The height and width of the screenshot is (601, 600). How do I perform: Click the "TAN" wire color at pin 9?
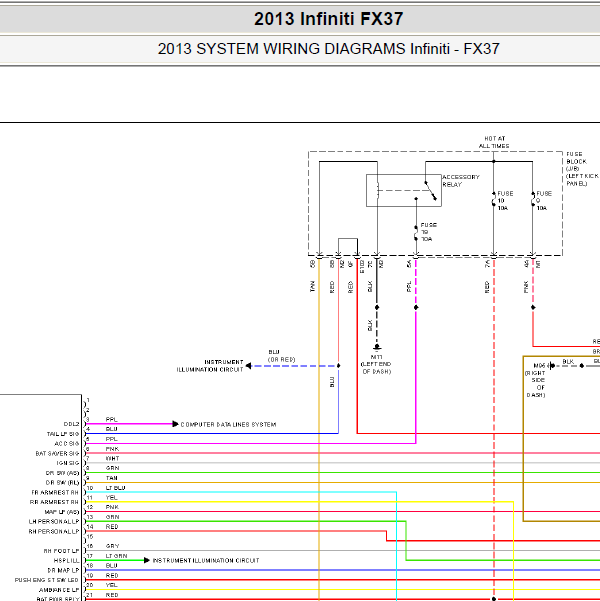(x=112, y=478)
